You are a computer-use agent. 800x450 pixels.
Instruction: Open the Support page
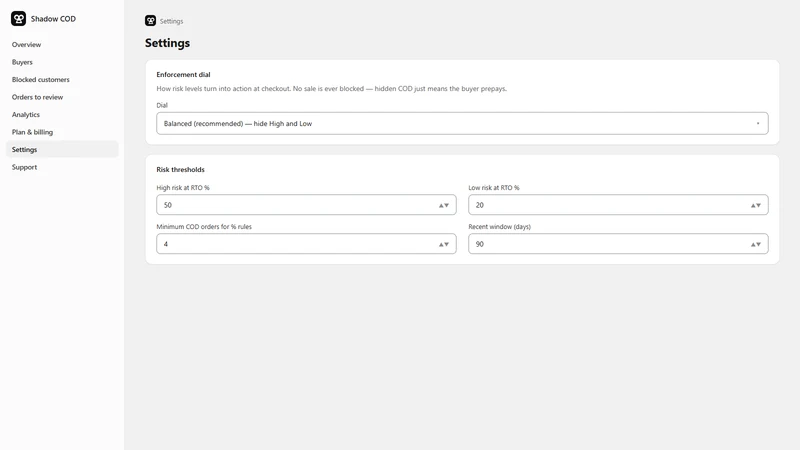pyautogui.click(x=24, y=167)
